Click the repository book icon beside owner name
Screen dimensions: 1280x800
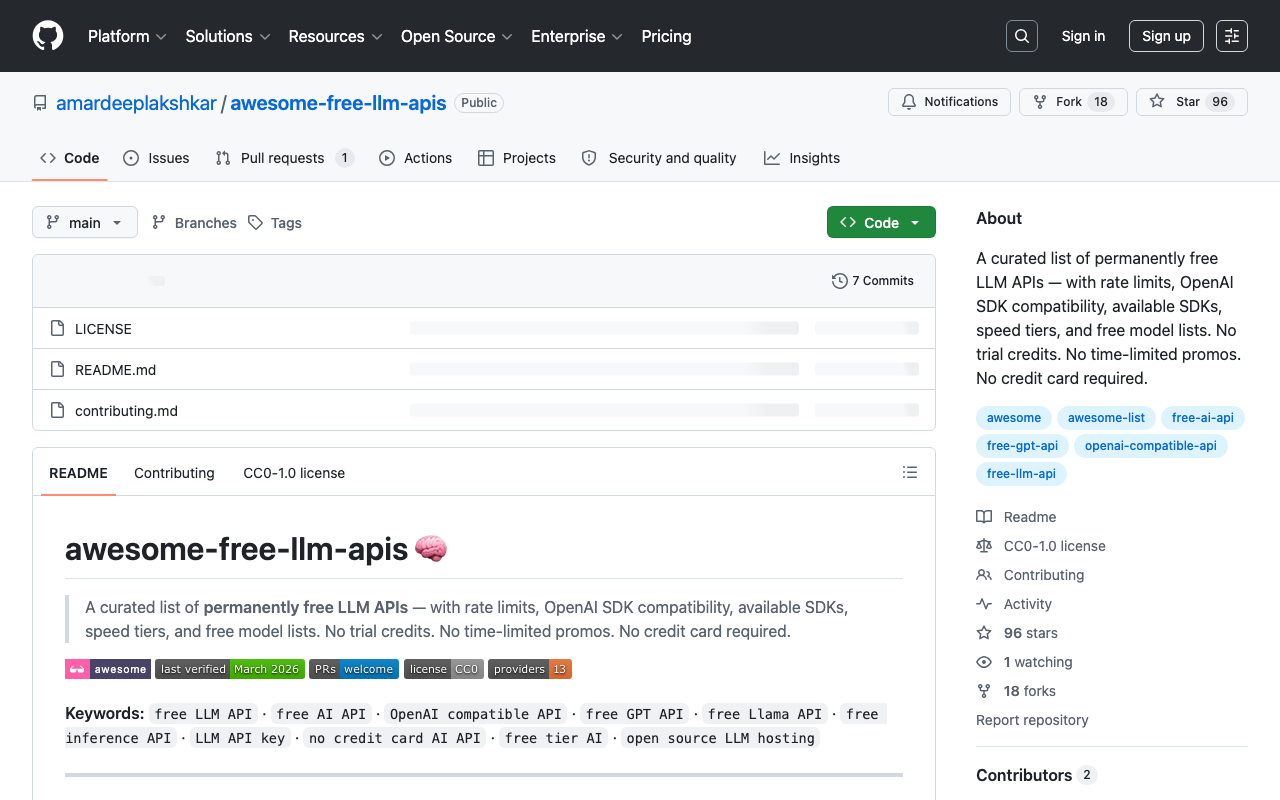[x=40, y=103]
